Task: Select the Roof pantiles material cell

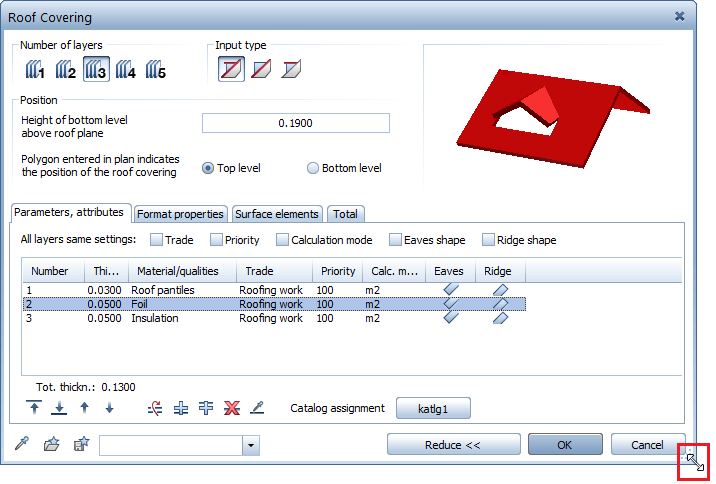Action: click(x=163, y=290)
